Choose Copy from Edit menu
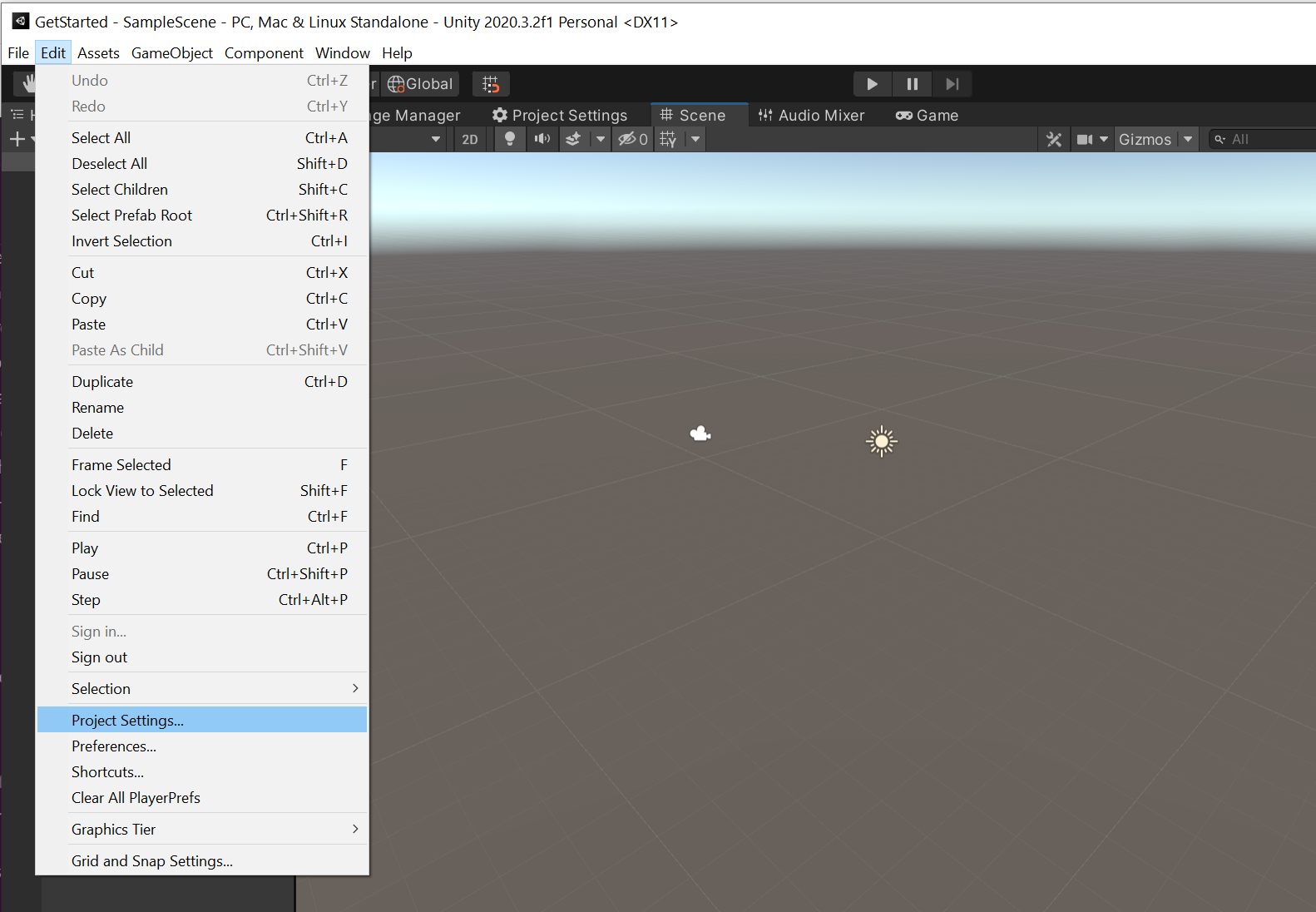Image resolution: width=1316 pixels, height=912 pixels. click(202, 299)
